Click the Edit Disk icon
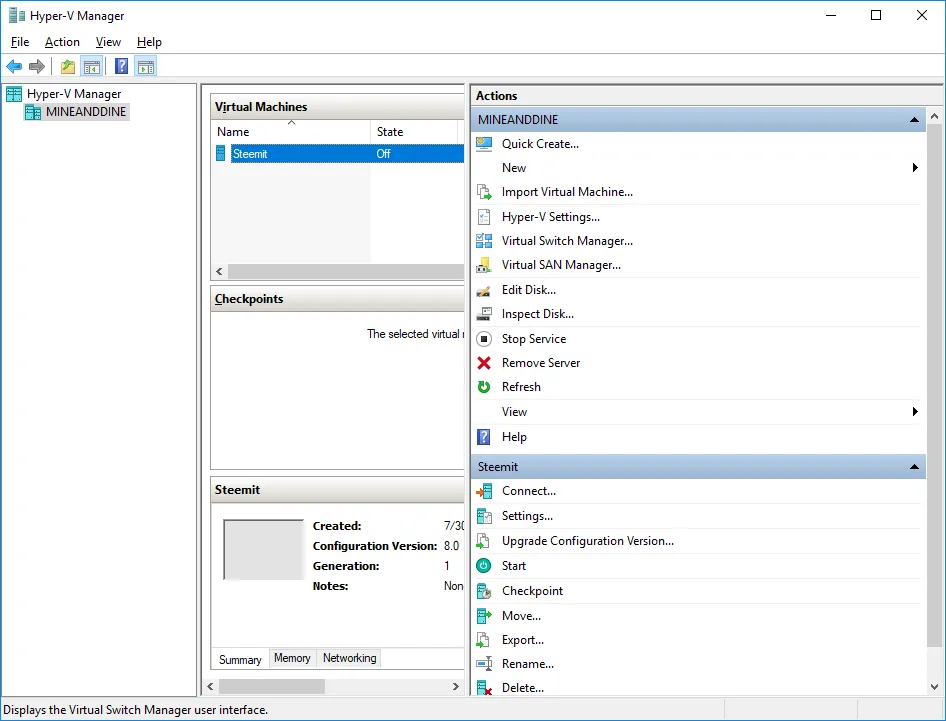The height and width of the screenshot is (721, 946). [484, 290]
